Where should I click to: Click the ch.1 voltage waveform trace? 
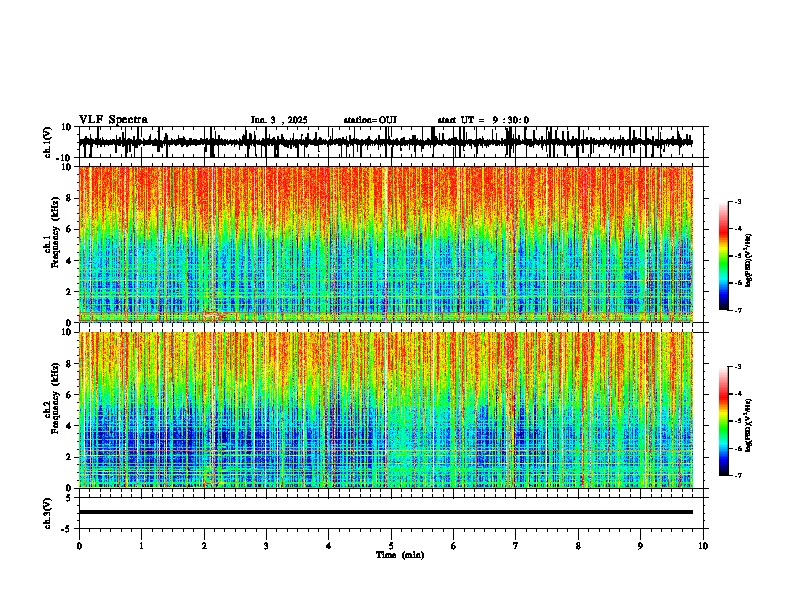pyautogui.click(x=386, y=142)
